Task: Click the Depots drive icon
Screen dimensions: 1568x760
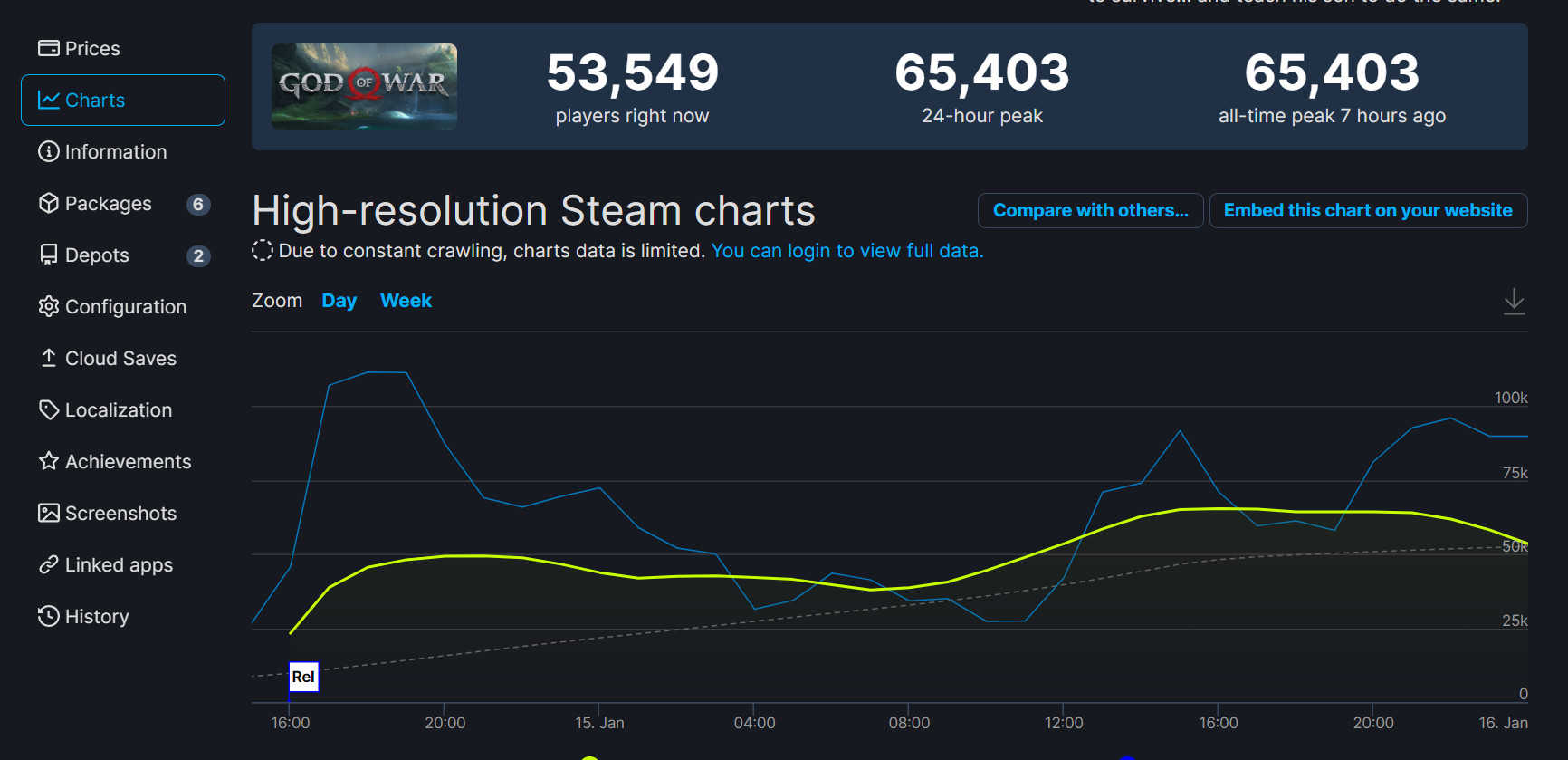Action: 48,255
